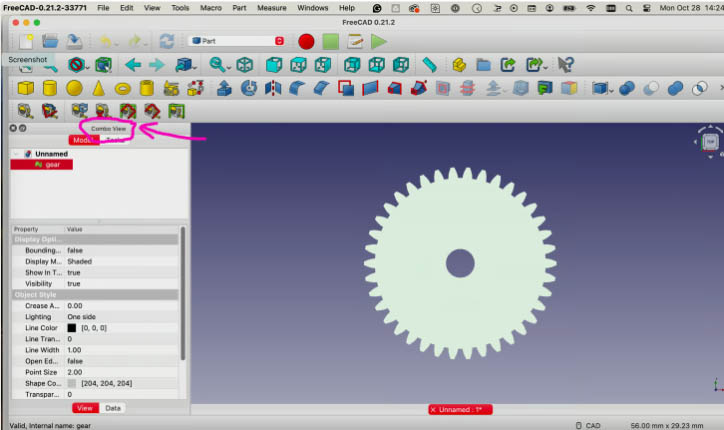
Task: Open the Redo history dropdown arrow
Action: [x=145, y=44]
